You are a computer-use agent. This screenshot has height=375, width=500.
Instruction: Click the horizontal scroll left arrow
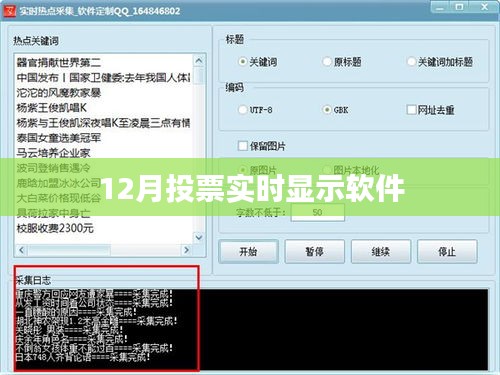tap(22, 250)
